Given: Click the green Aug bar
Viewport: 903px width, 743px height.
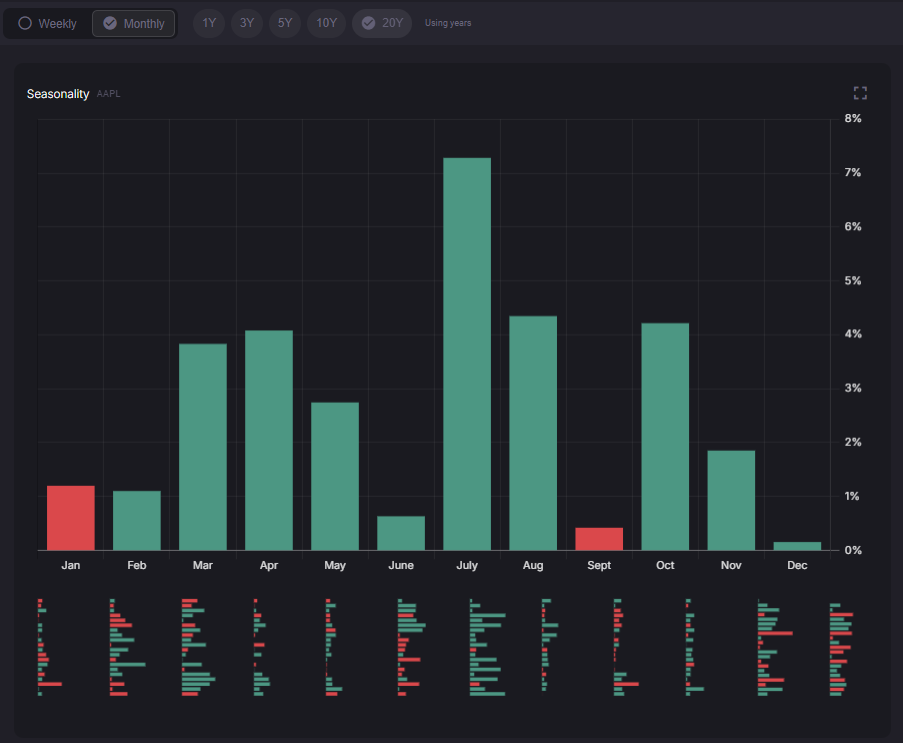Looking at the screenshot, I should [533, 433].
